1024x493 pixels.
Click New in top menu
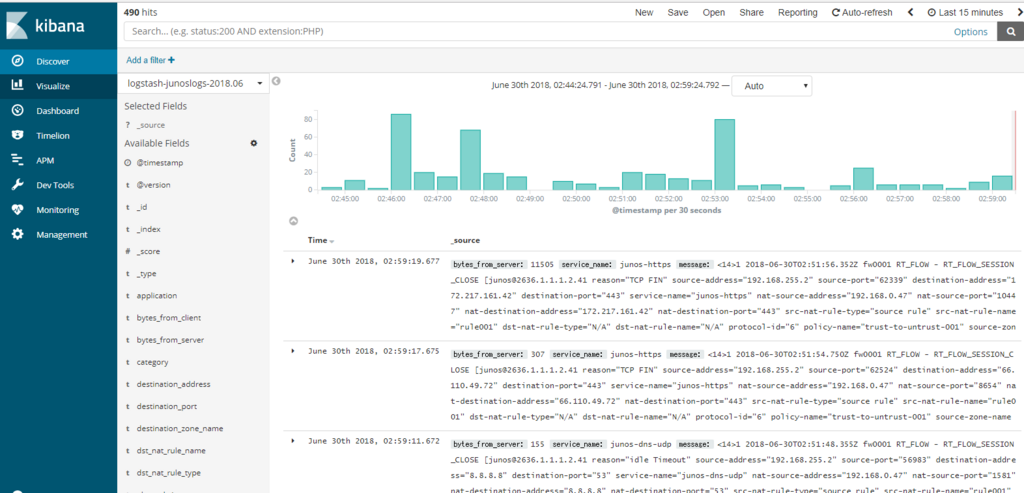(644, 12)
